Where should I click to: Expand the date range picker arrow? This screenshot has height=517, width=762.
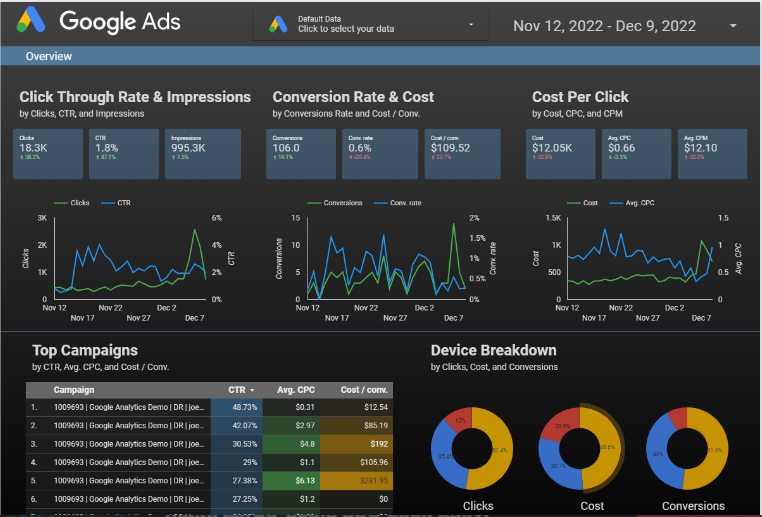(x=733, y=26)
